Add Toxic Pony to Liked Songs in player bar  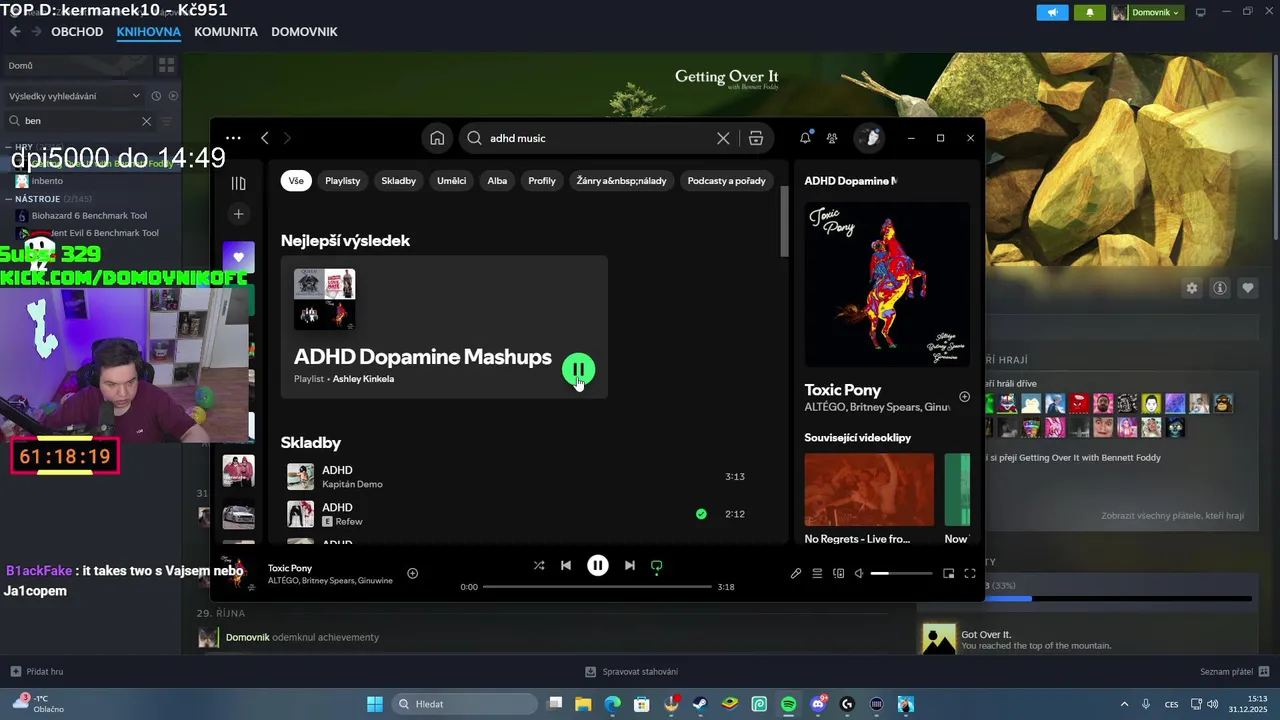point(412,573)
